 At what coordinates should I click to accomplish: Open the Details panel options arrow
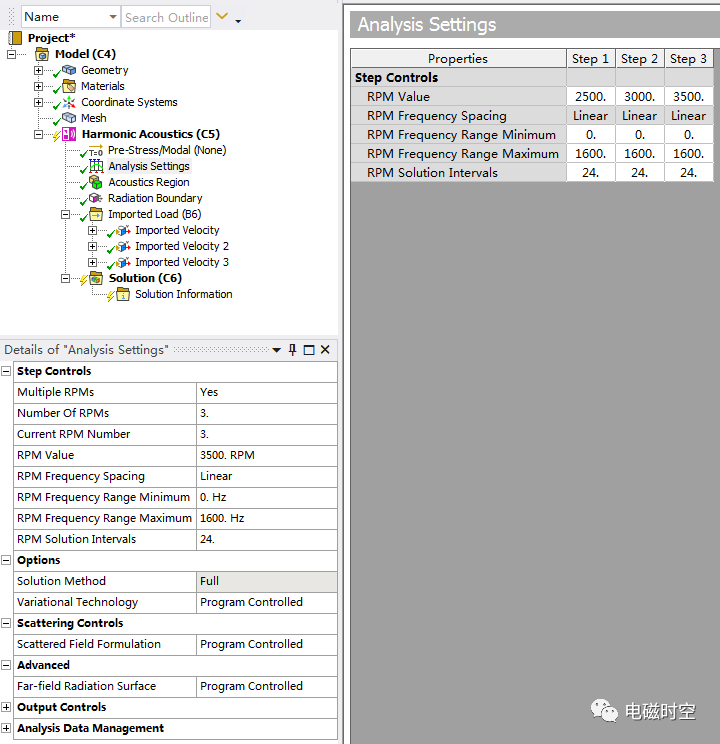click(277, 351)
